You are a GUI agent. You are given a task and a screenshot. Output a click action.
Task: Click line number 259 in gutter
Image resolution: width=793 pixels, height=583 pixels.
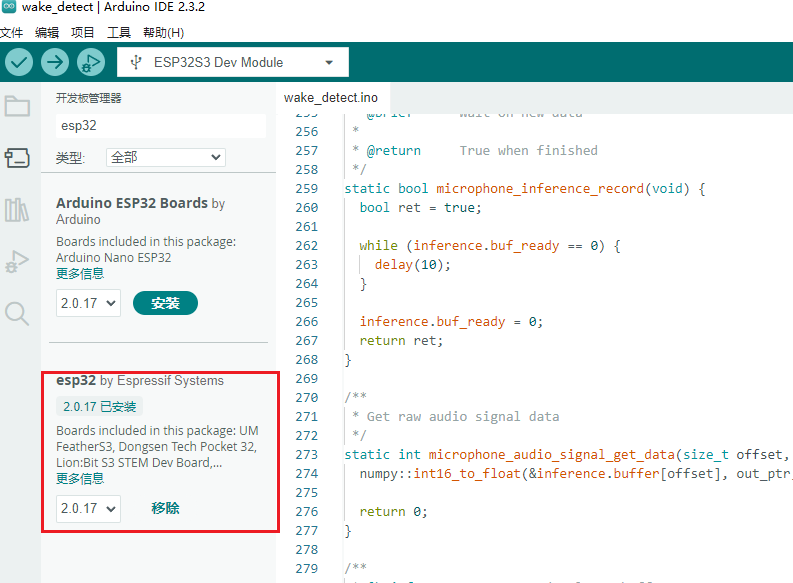306,189
